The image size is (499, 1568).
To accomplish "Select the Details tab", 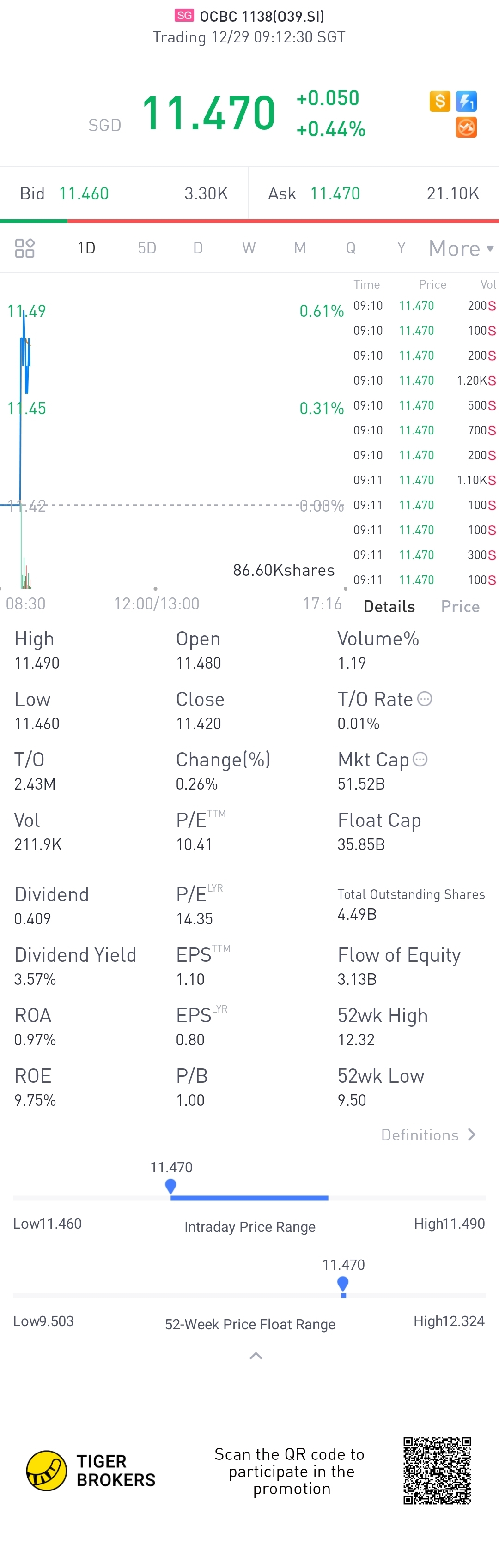I will (389, 606).
